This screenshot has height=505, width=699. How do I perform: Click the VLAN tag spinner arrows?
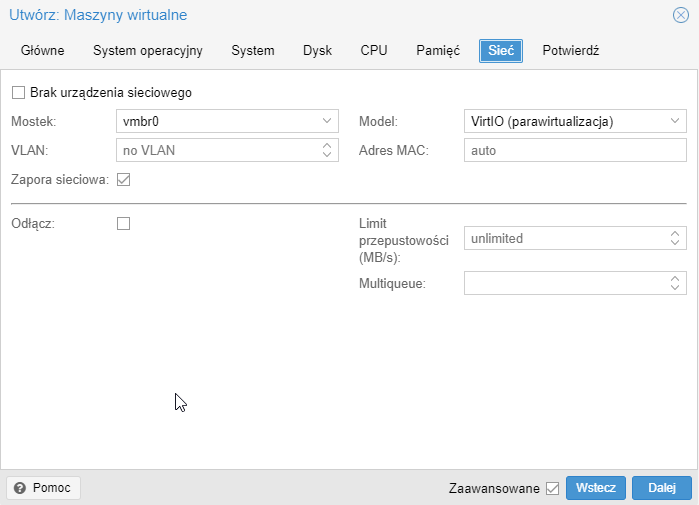tap(327, 151)
